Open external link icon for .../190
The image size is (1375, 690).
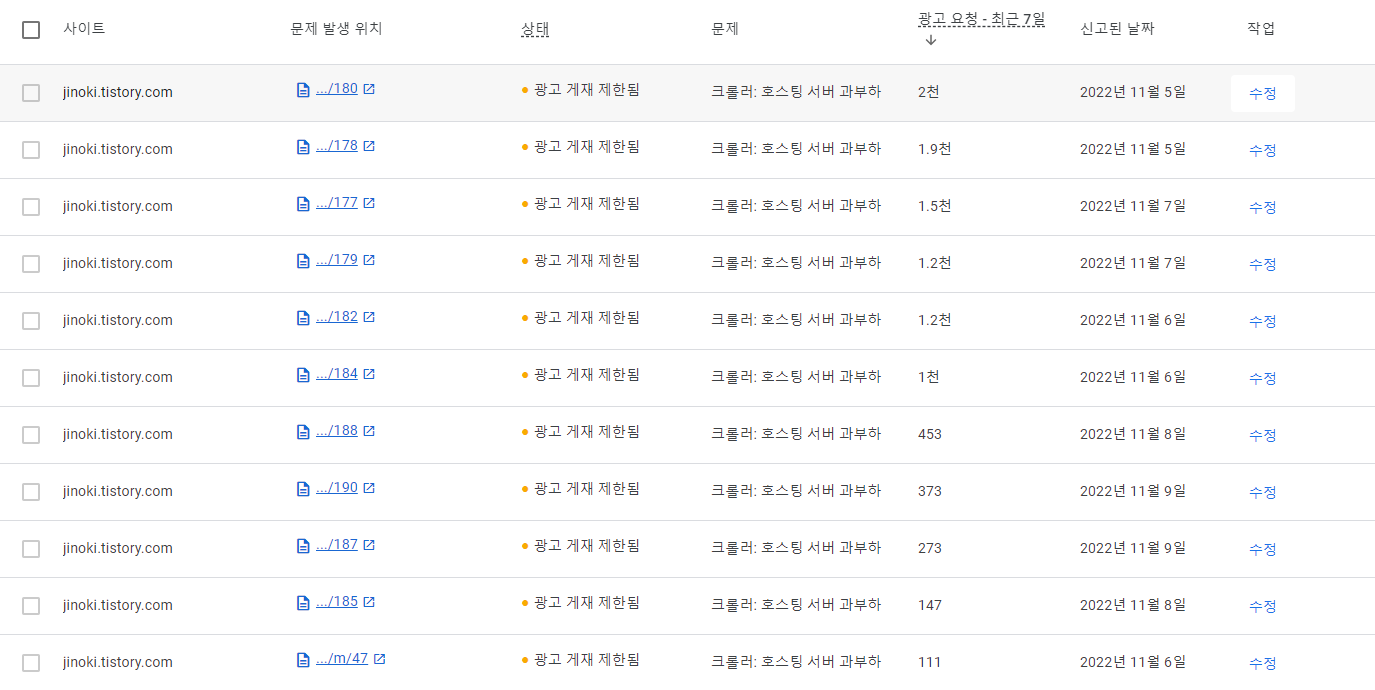369,488
